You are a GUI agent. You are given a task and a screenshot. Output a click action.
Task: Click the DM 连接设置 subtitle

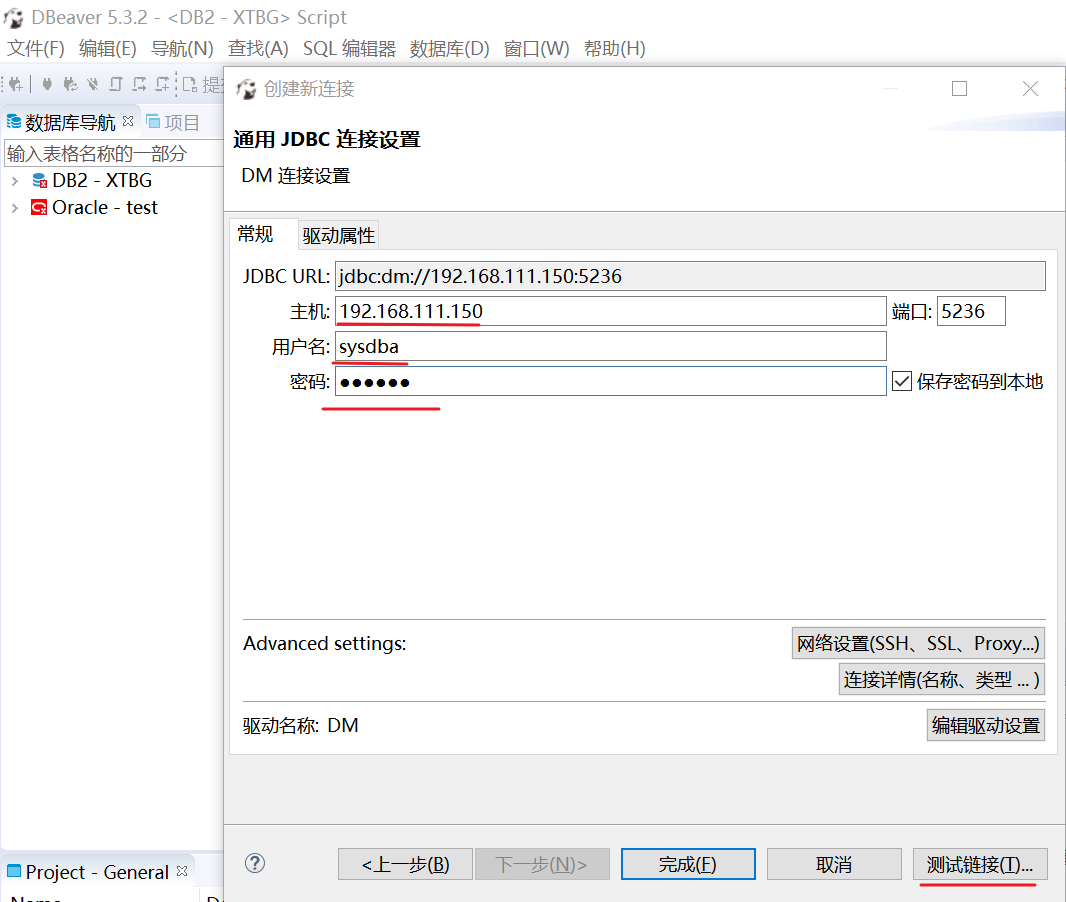[x=296, y=176]
